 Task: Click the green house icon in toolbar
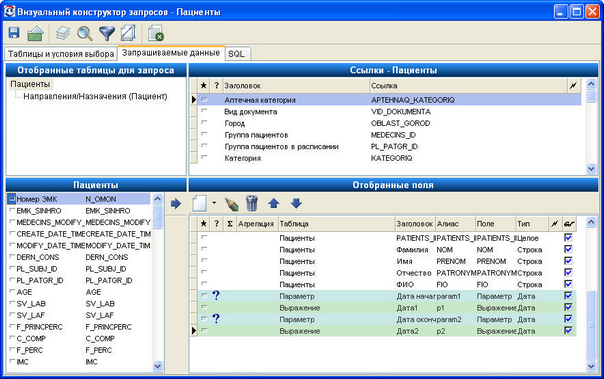click(35, 34)
